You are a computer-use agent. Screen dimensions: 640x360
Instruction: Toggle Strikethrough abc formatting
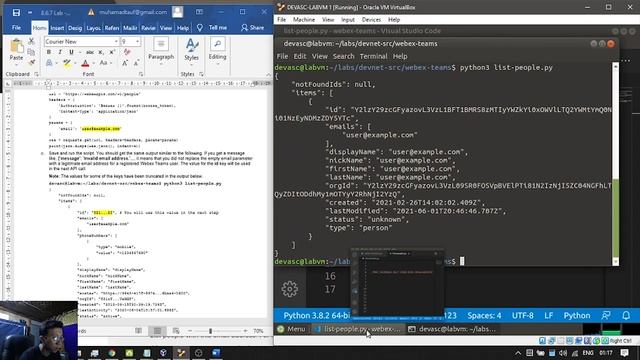(x=90, y=52)
